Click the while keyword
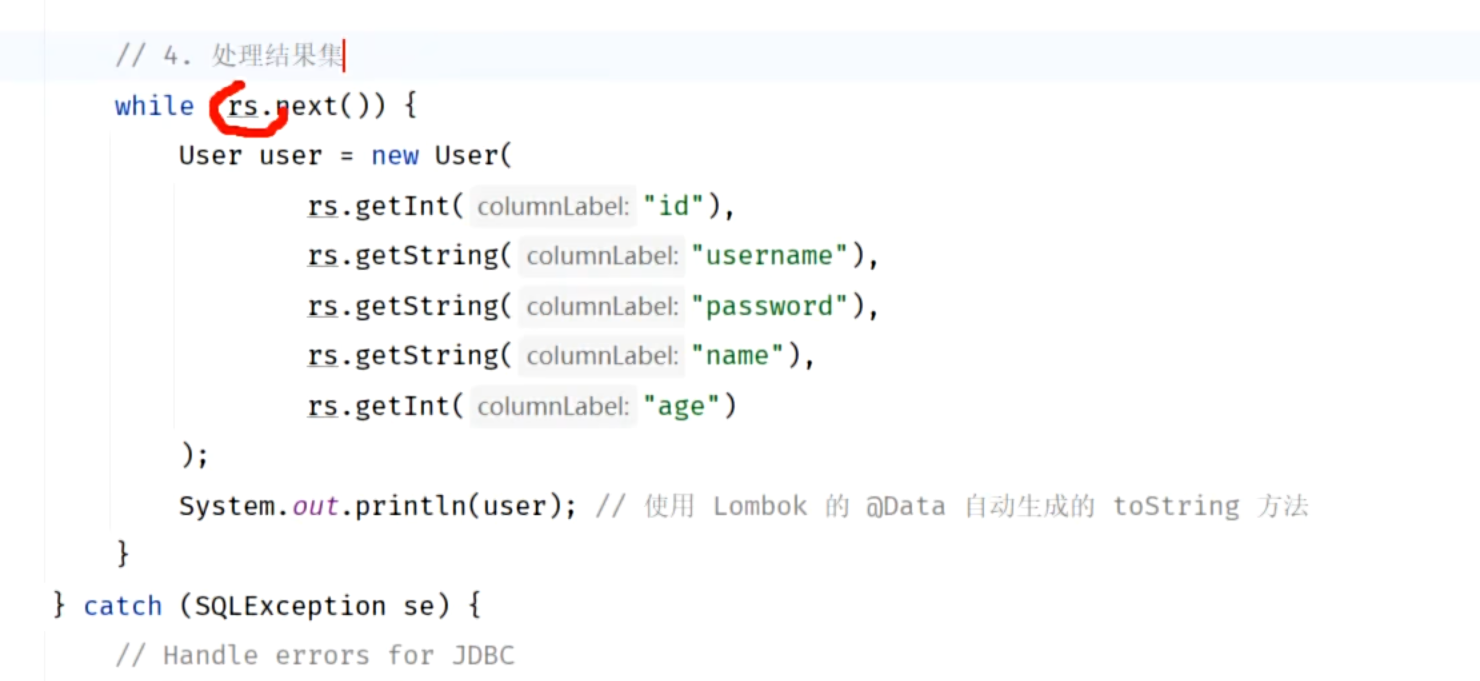 (154, 106)
